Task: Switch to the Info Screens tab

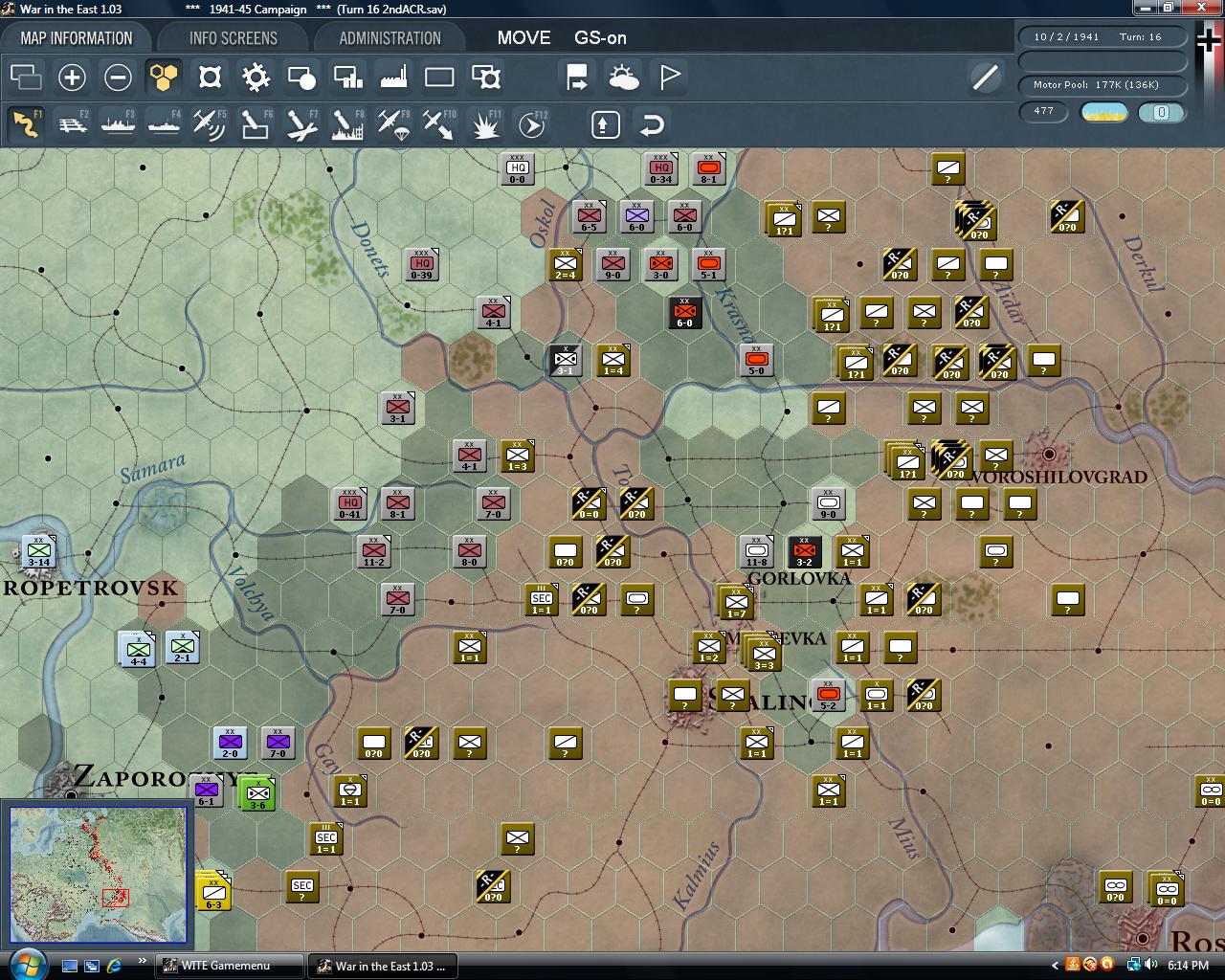Action: (234, 38)
